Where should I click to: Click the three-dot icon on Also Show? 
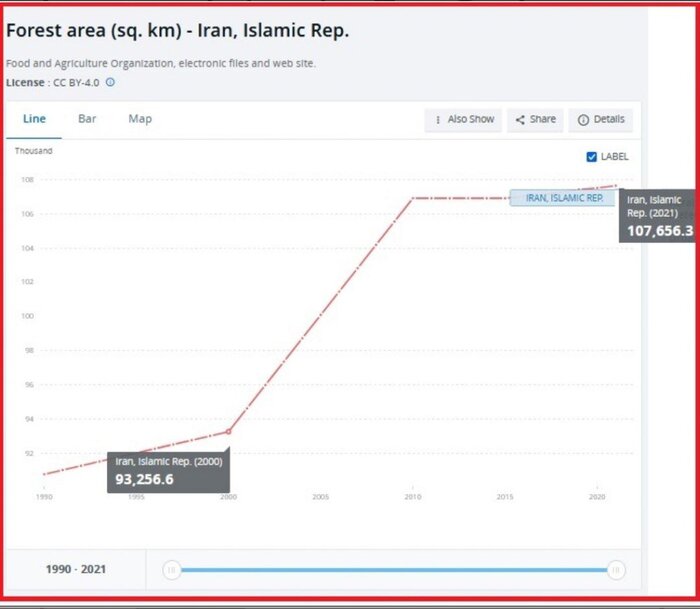coord(438,120)
